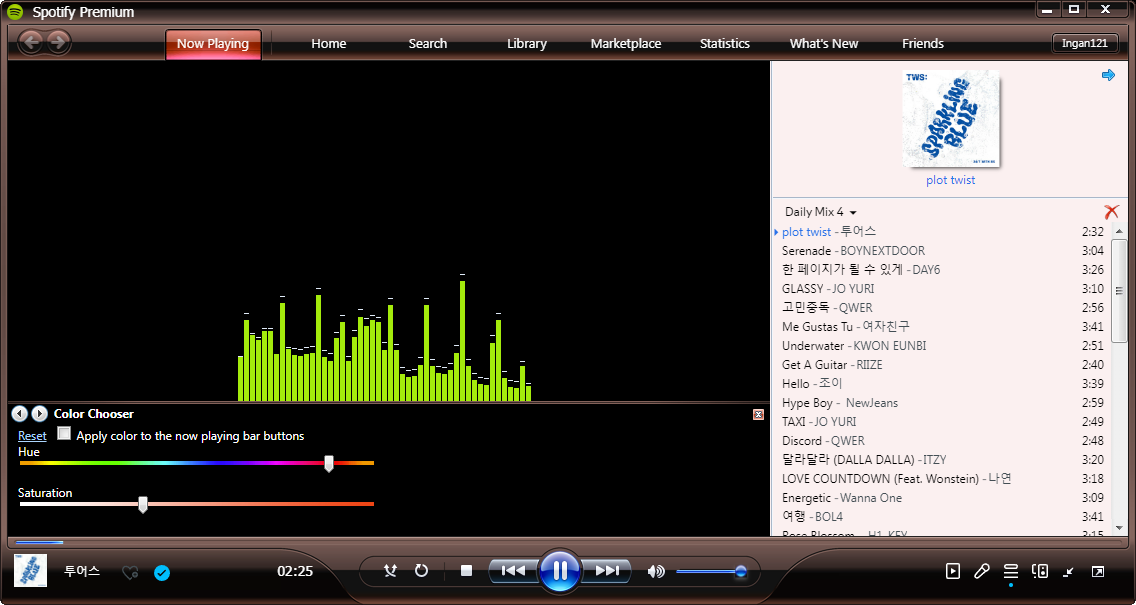Select the track Hype Boy - NewJeans
The height and width of the screenshot is (605, 1136).
tap(943, 403)
